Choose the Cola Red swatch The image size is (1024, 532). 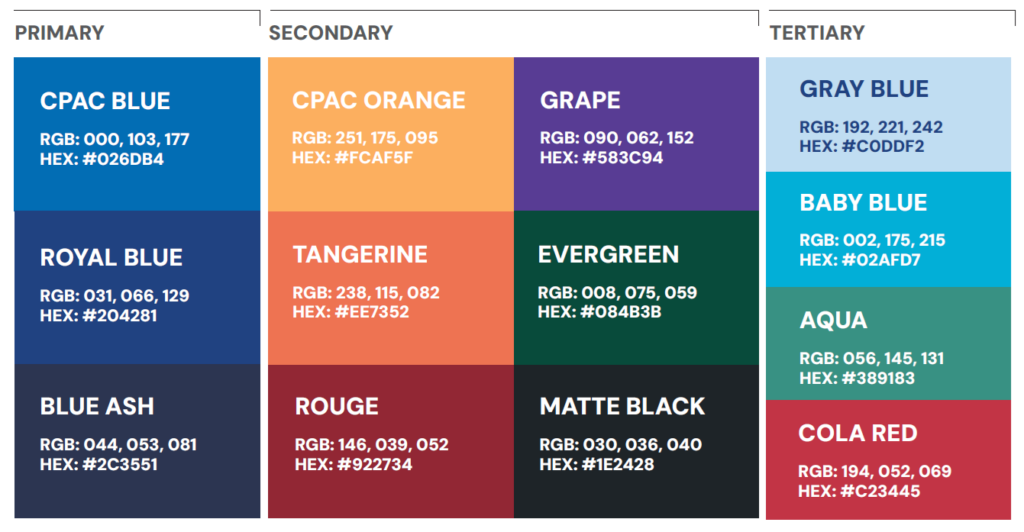(888, 460)
